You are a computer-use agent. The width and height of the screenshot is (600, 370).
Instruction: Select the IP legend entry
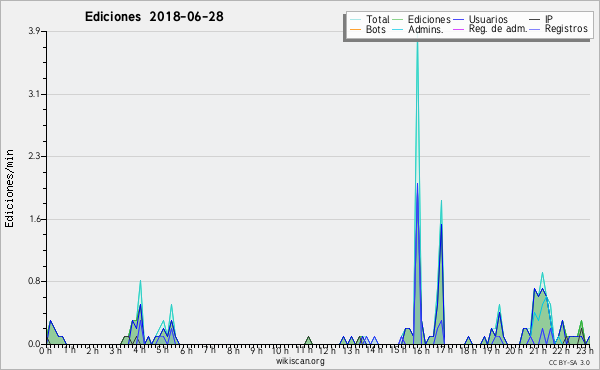pyautogui.click(x=549, y=19)
